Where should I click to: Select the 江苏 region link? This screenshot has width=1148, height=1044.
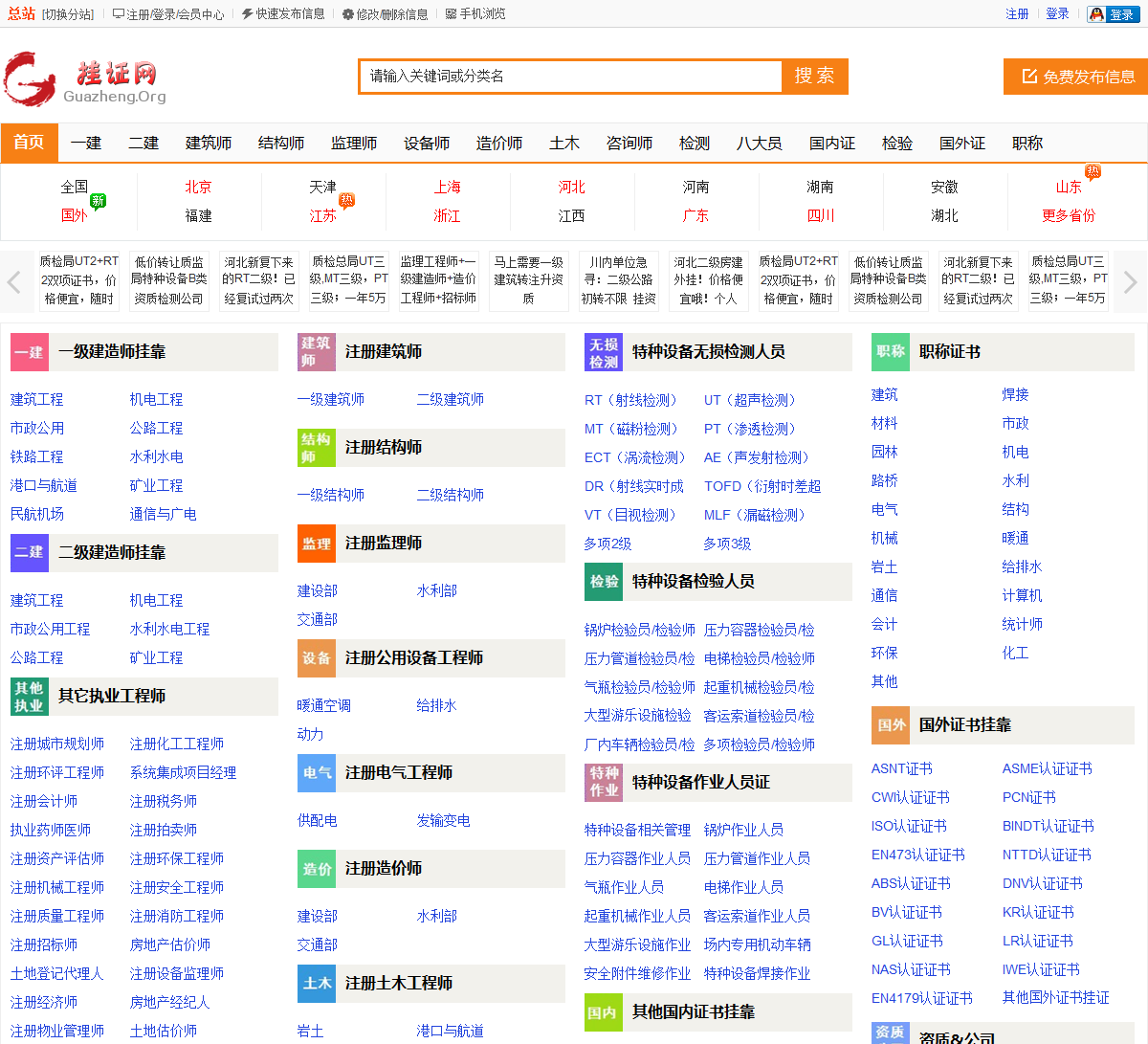click(322, 216)
